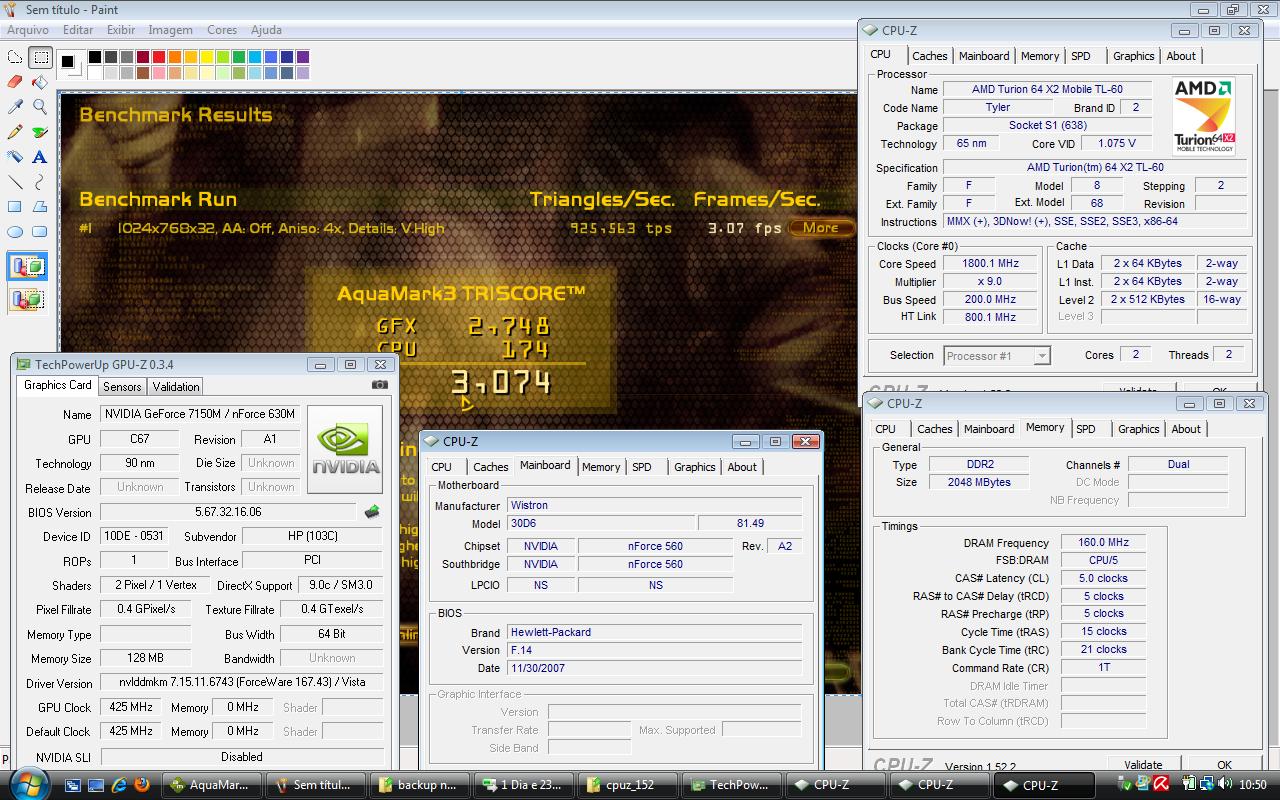Click the AMD Turion logo in CPU-Z
Image resolution: width=1280 pixels, height=800 pixels.
pos(1204,116)
